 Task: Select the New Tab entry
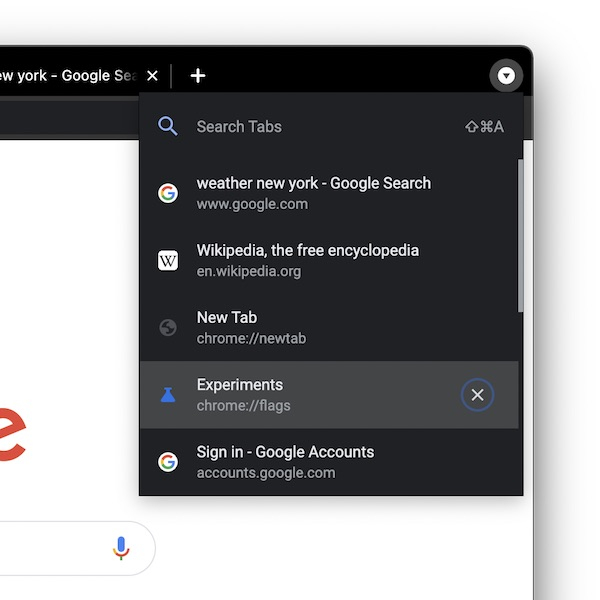(300, 328)
